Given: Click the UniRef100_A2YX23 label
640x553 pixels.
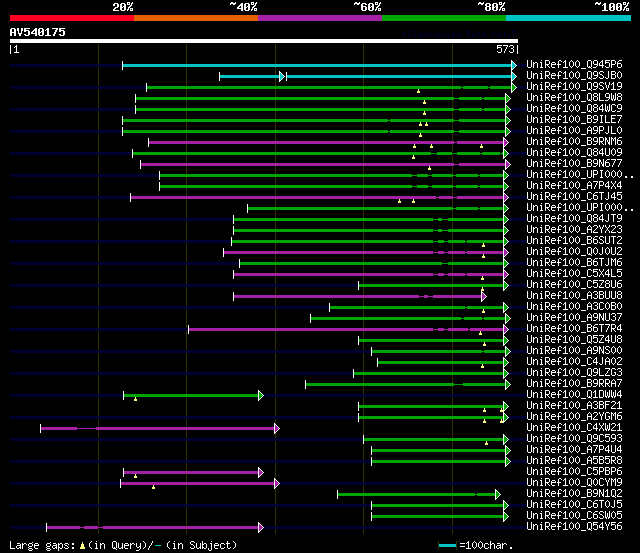Looking at the screenshot, I should (574, 230).
